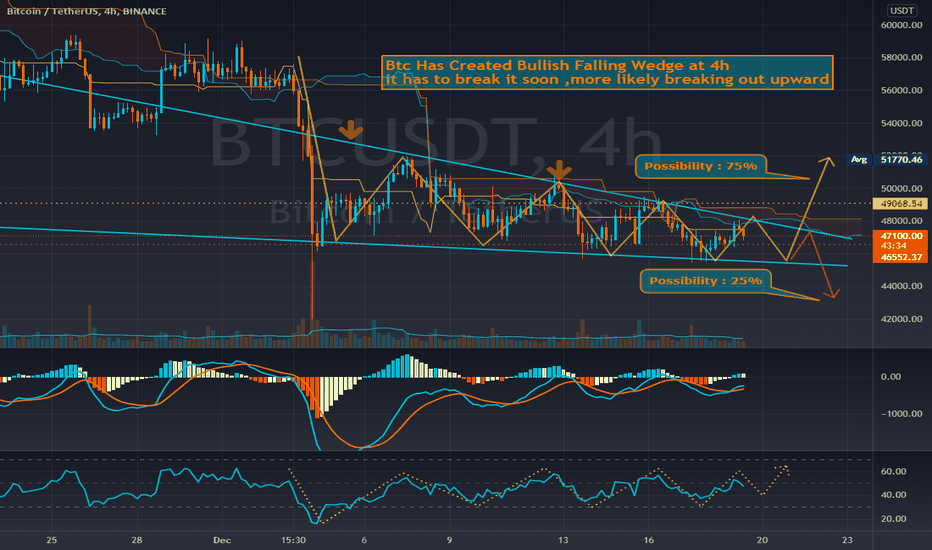Click the 46552.37 price label
The width and height of the screenshot is (932, 550).
901,257
